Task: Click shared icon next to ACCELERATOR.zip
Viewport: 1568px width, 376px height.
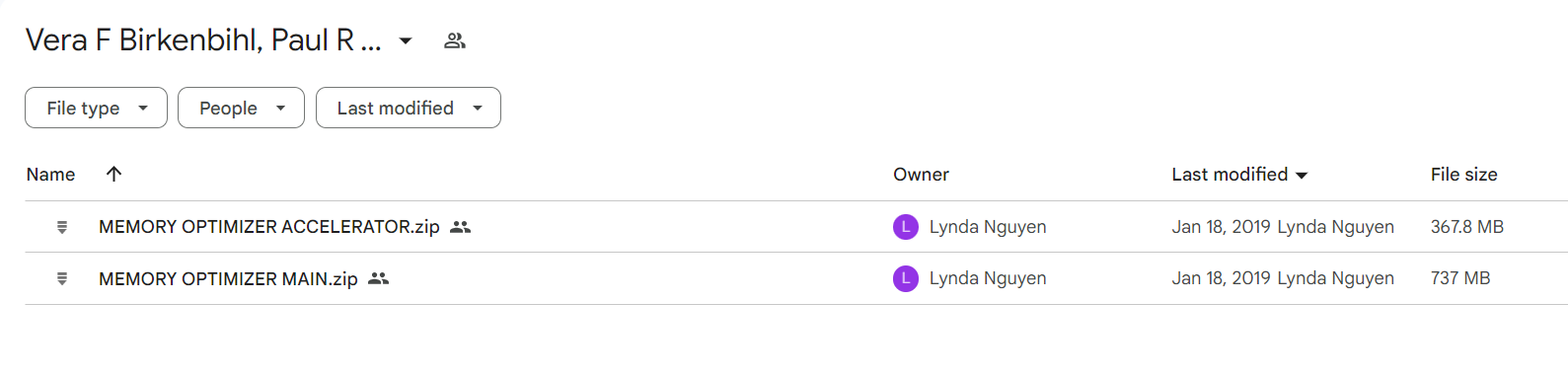Action: point(460,227)
